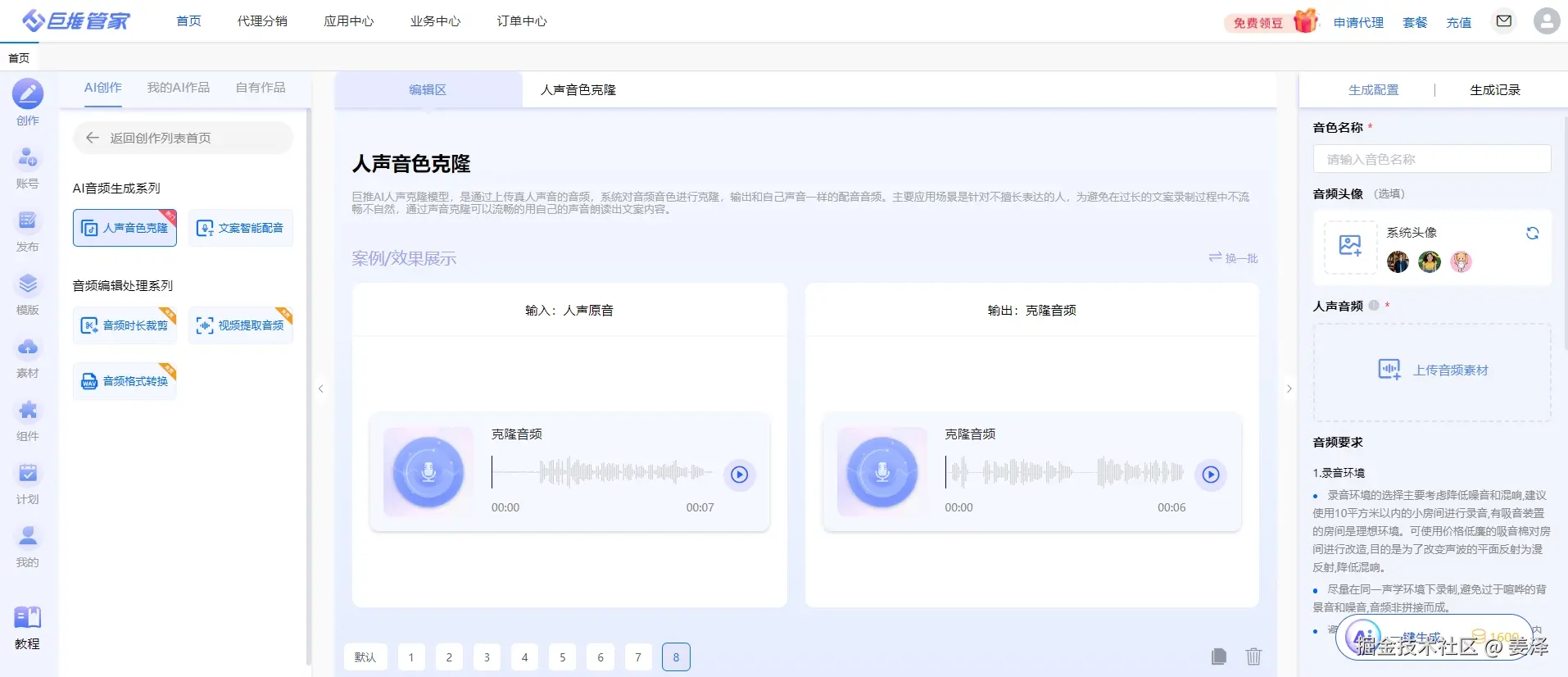Screen dimensions: 1568x677
Task: Click the 充值 link
Action: 1459,23
